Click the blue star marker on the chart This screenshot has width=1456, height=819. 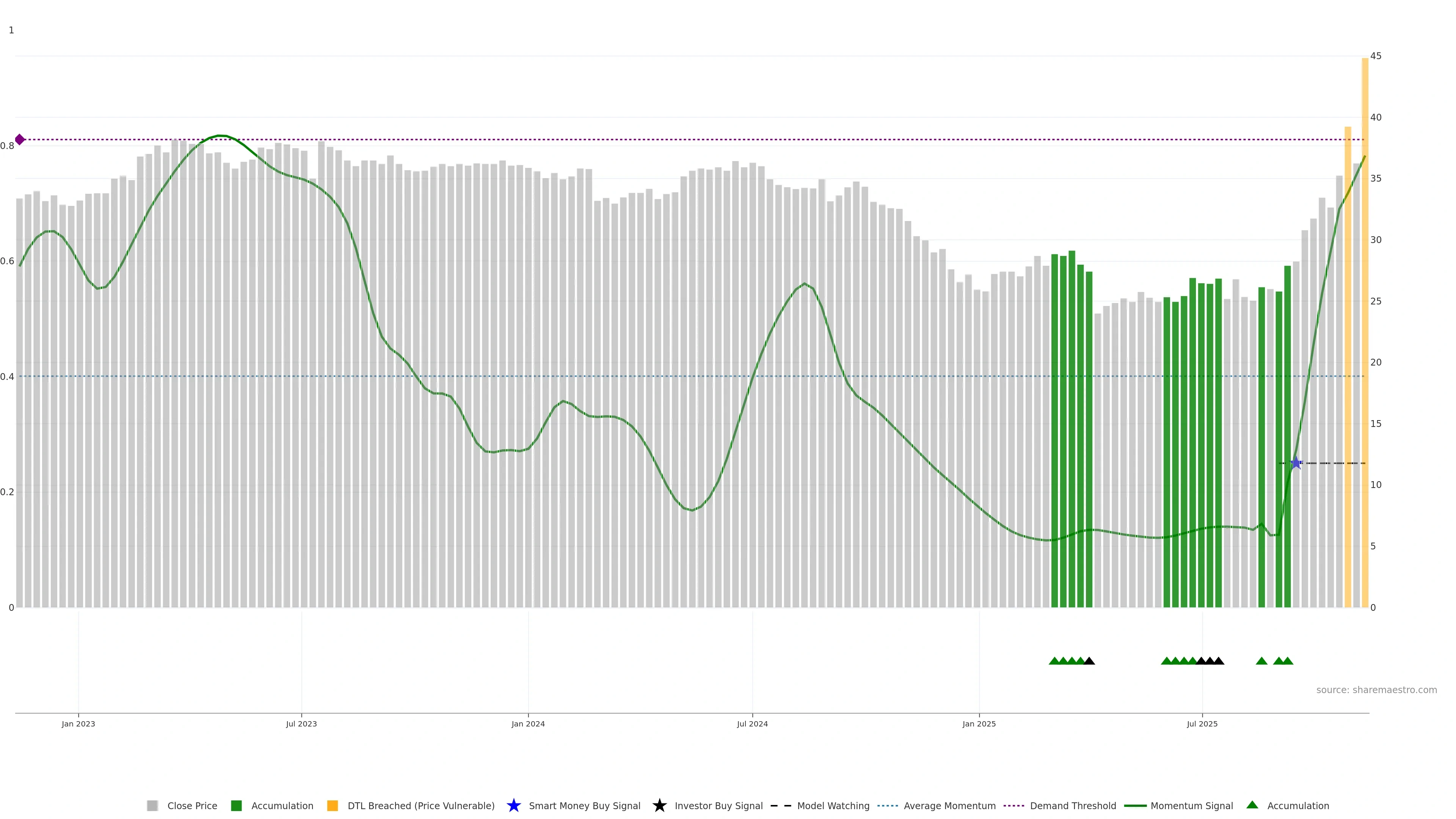pyautogui.click(x=1296, y=463)
